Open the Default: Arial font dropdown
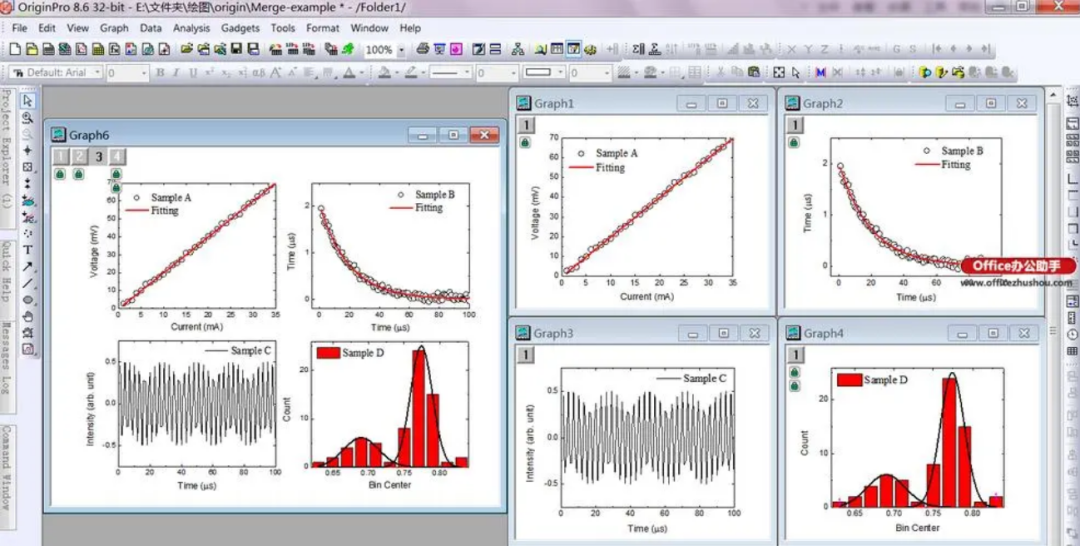The width and height of the screenshot is (1080, 546). point(97,73)
